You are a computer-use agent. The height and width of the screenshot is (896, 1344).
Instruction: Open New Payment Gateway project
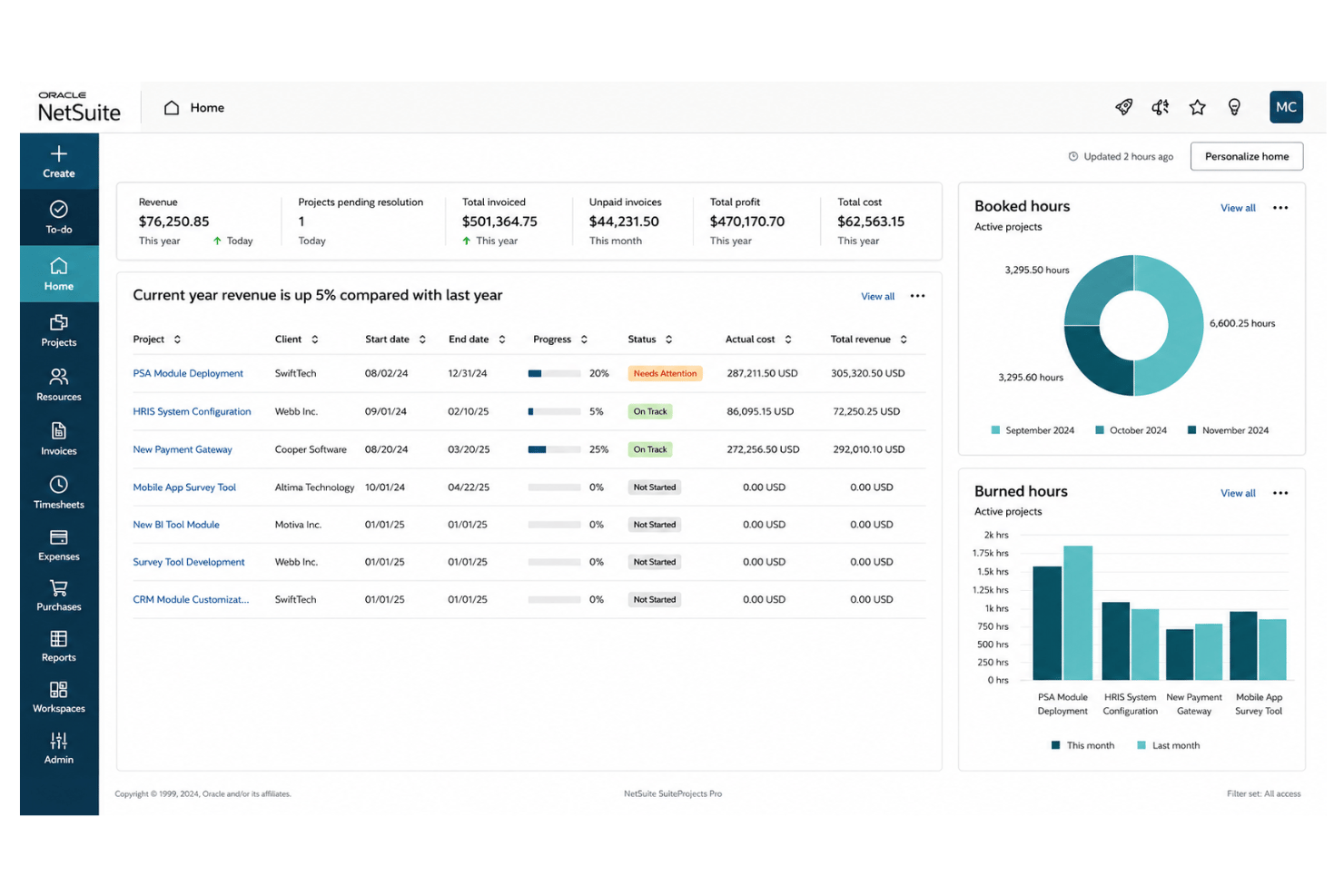183,449
